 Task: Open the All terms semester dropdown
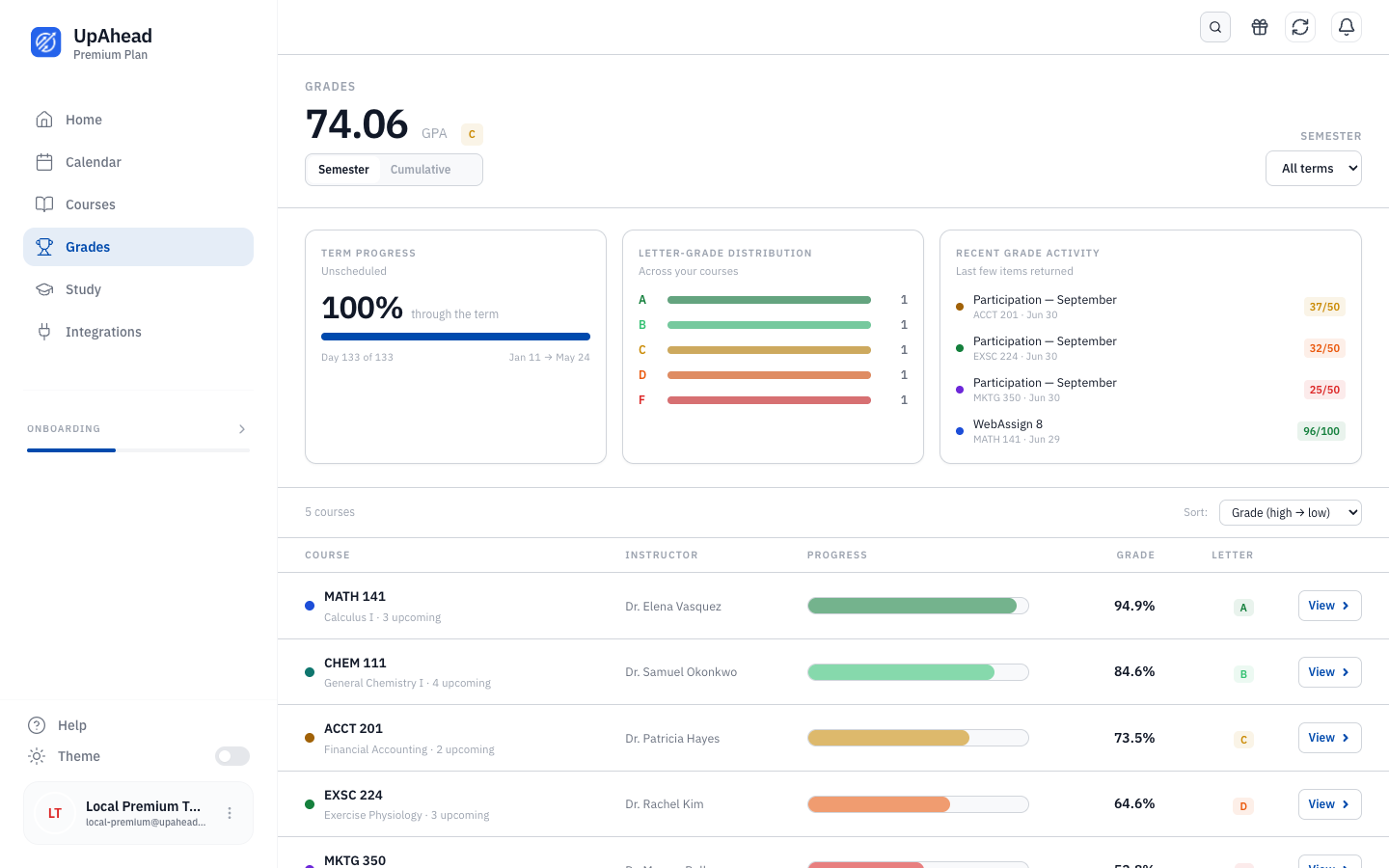click(x=1314, y=168)
